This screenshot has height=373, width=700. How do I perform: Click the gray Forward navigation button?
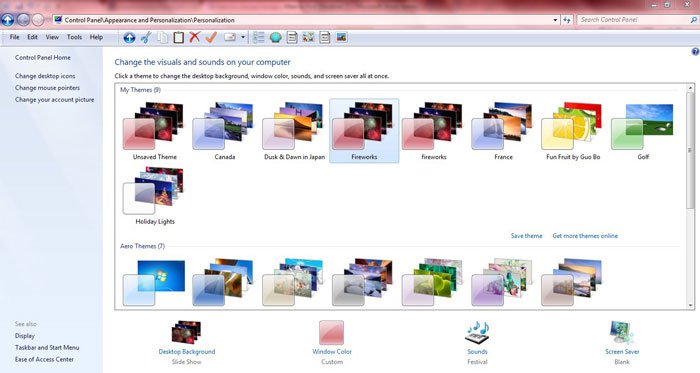click(x=38, y=20)
